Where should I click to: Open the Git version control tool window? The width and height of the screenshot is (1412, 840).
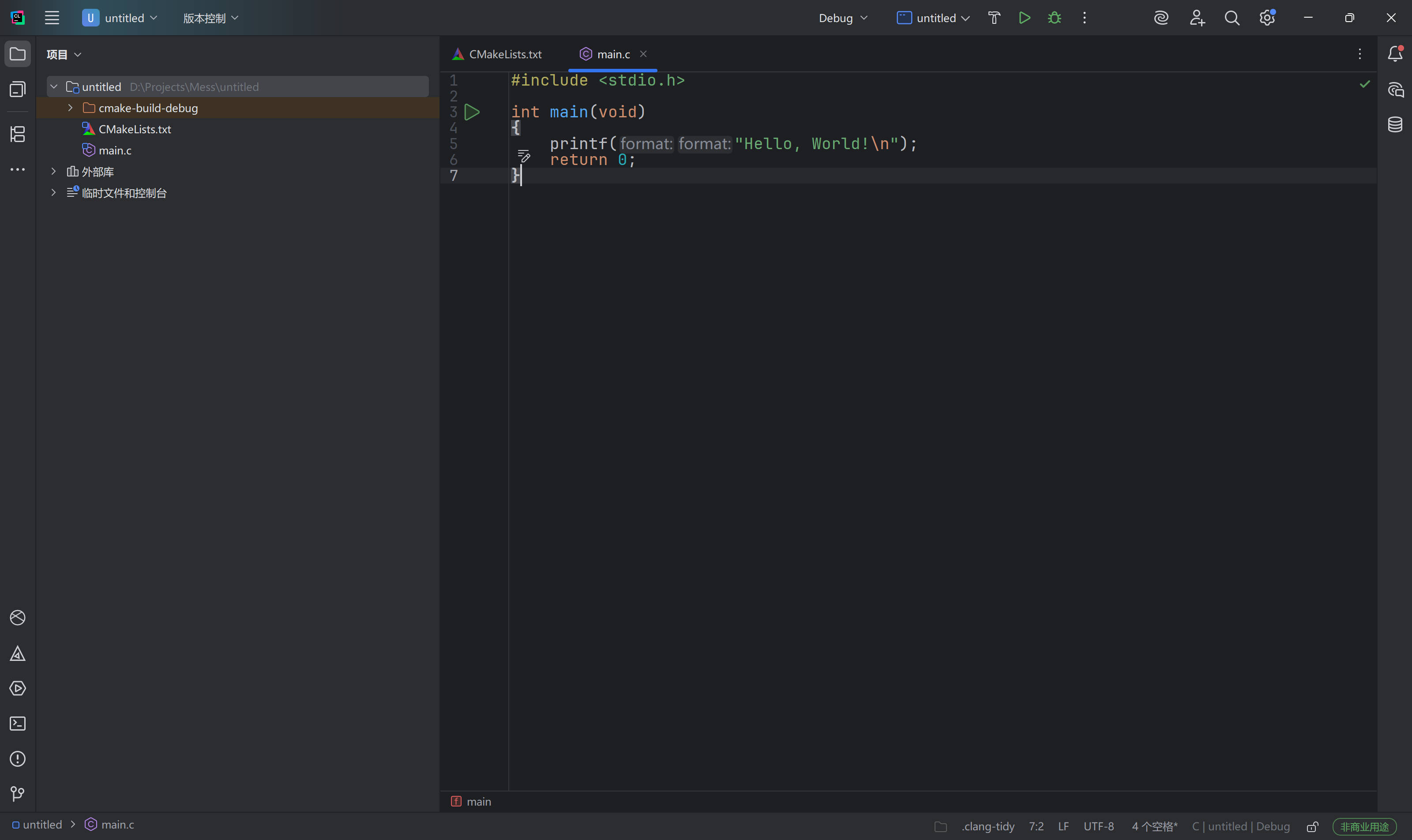18,794
